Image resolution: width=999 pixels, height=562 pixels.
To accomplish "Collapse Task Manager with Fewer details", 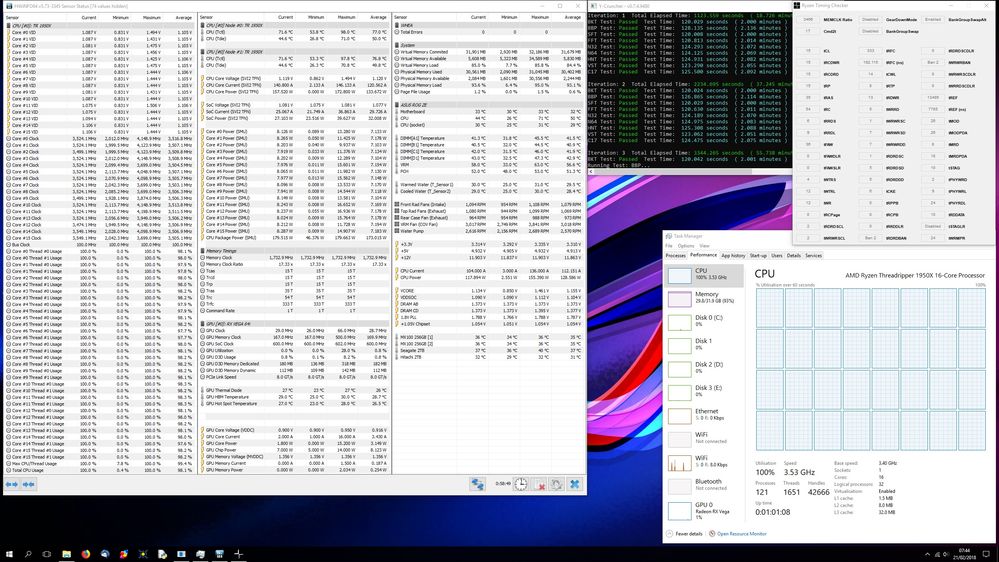I will coord(684,534).
